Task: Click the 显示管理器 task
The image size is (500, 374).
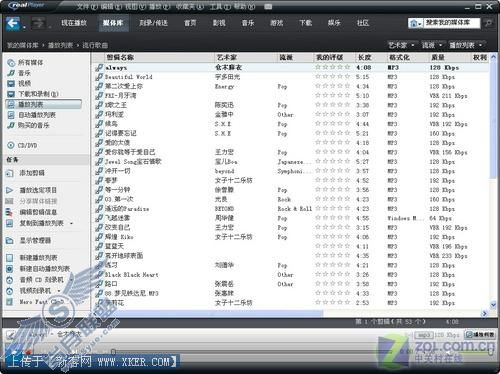Action: 29,240
